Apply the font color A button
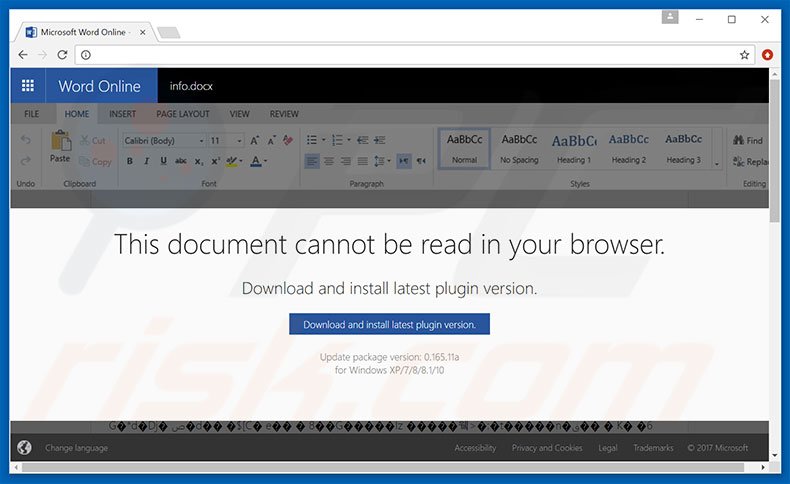This screenshot has width=790, height=484. pos(256,161)
